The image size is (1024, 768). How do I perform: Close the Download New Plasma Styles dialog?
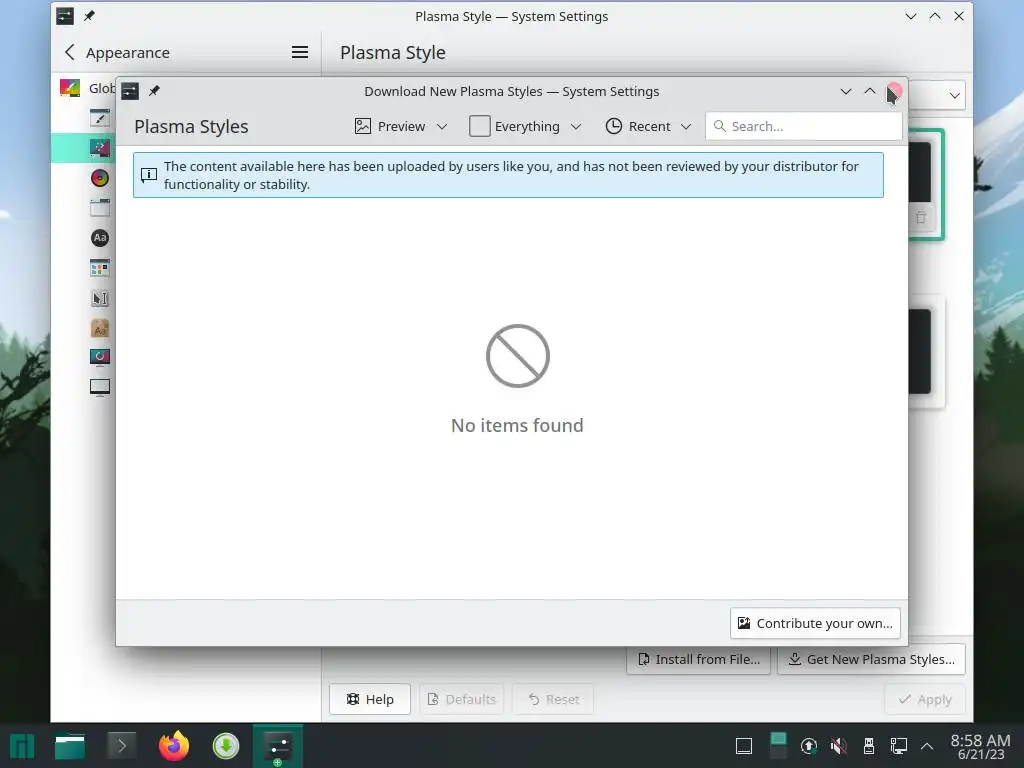(x=894, y=91)
